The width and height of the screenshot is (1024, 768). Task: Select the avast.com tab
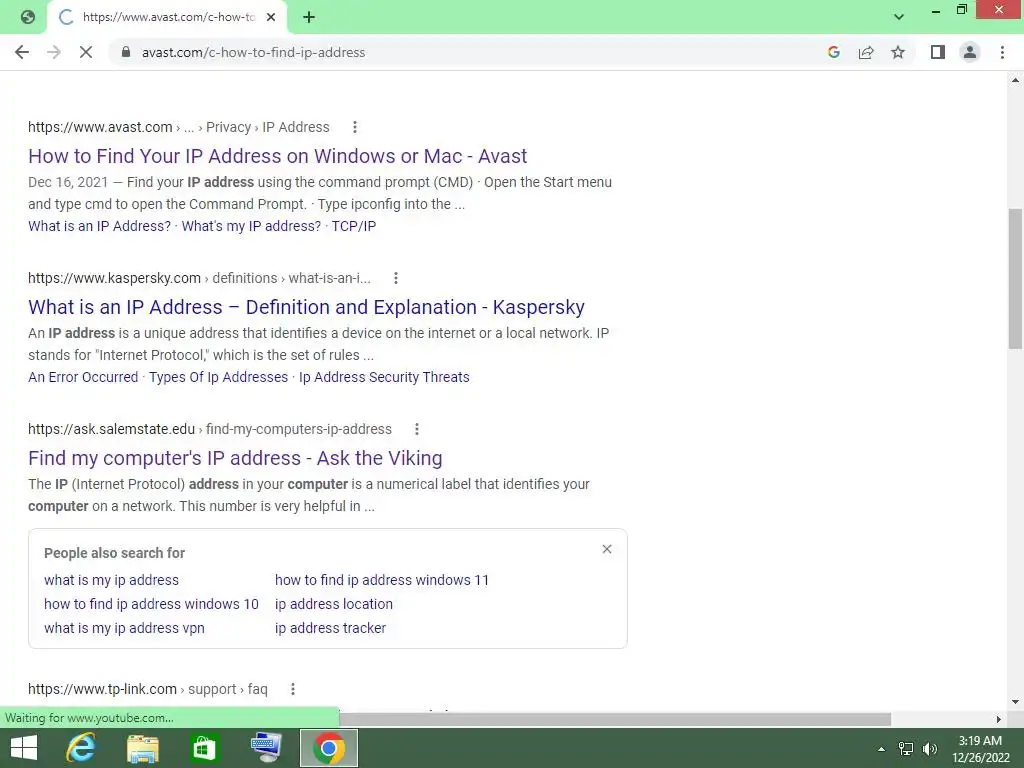coord(167,17)
